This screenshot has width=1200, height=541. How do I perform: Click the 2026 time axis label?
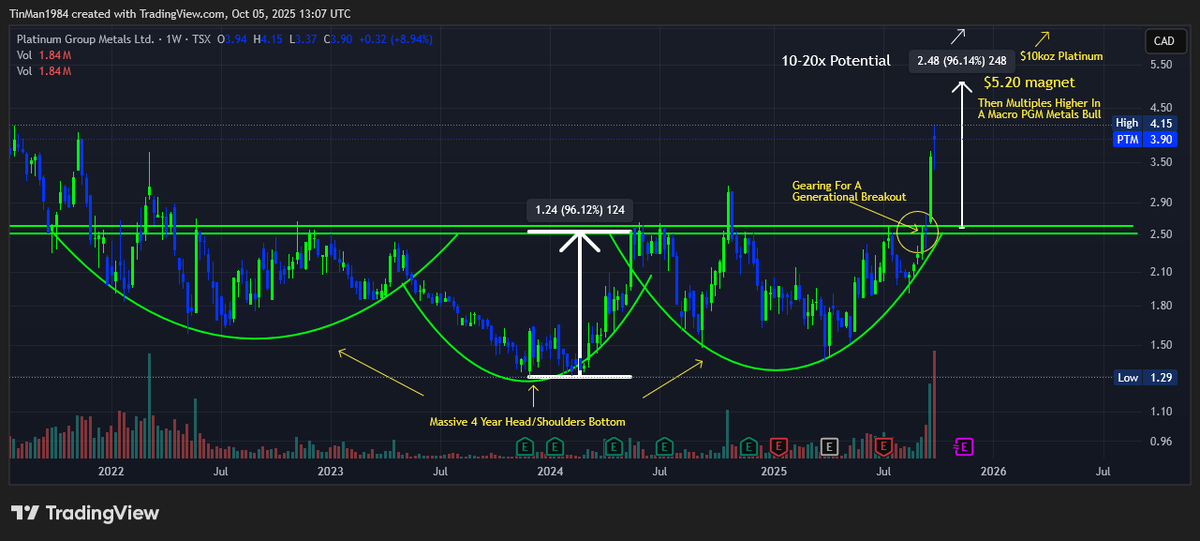[x=993, y=470]
